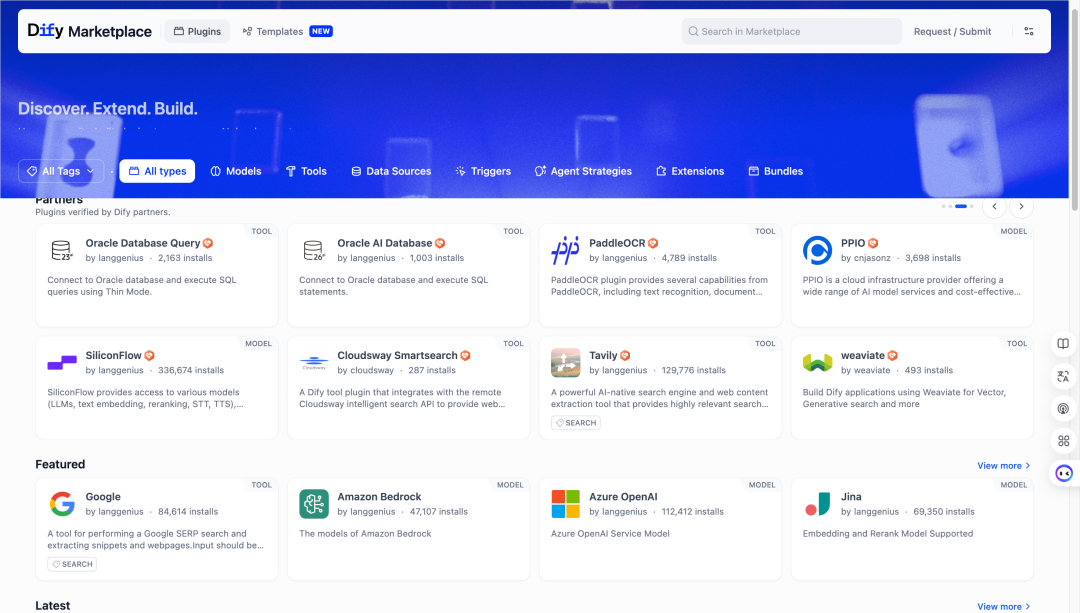Screen dimensions: 1080x613
Task: Click the Oracle Database Query title
Action: (143, 243)
